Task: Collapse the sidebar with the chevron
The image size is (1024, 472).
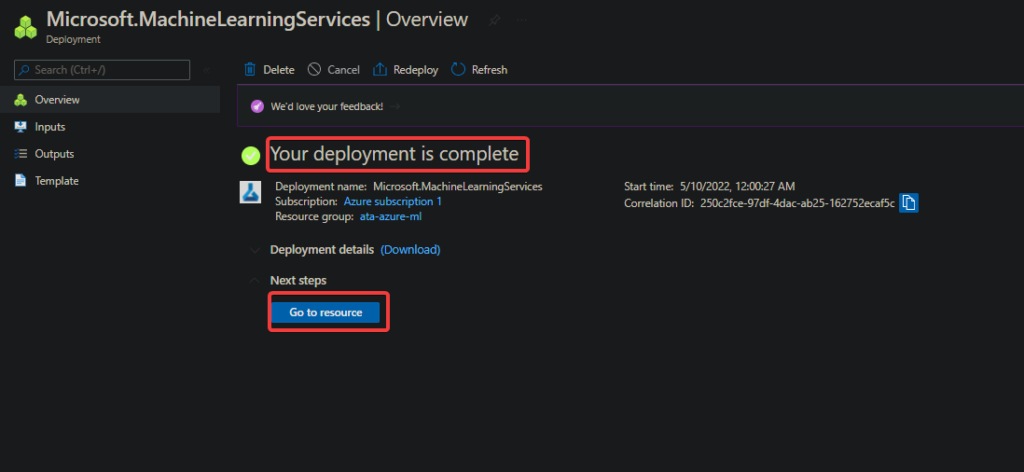Action: point(206,70)
